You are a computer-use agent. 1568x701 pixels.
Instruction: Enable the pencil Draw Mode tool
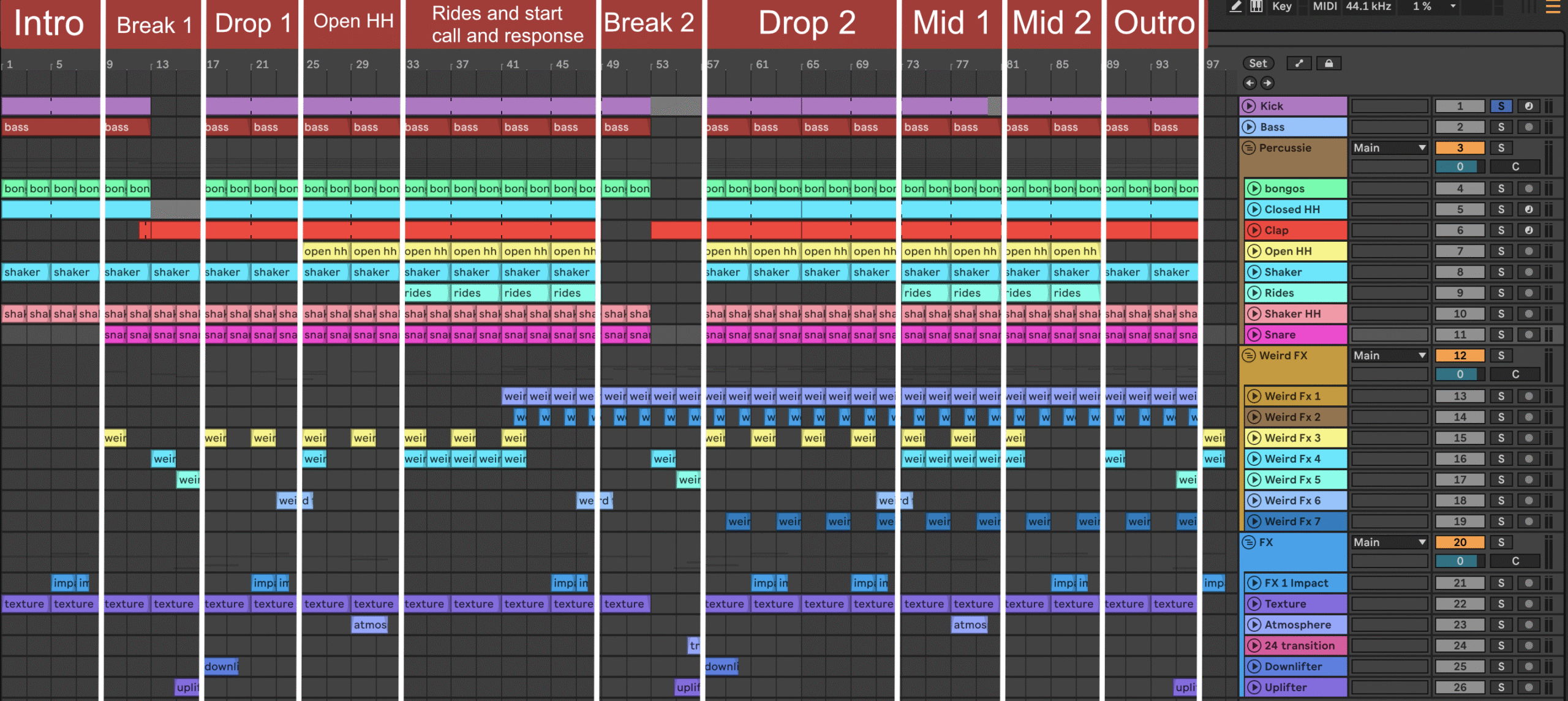[x=1235, y=7]
